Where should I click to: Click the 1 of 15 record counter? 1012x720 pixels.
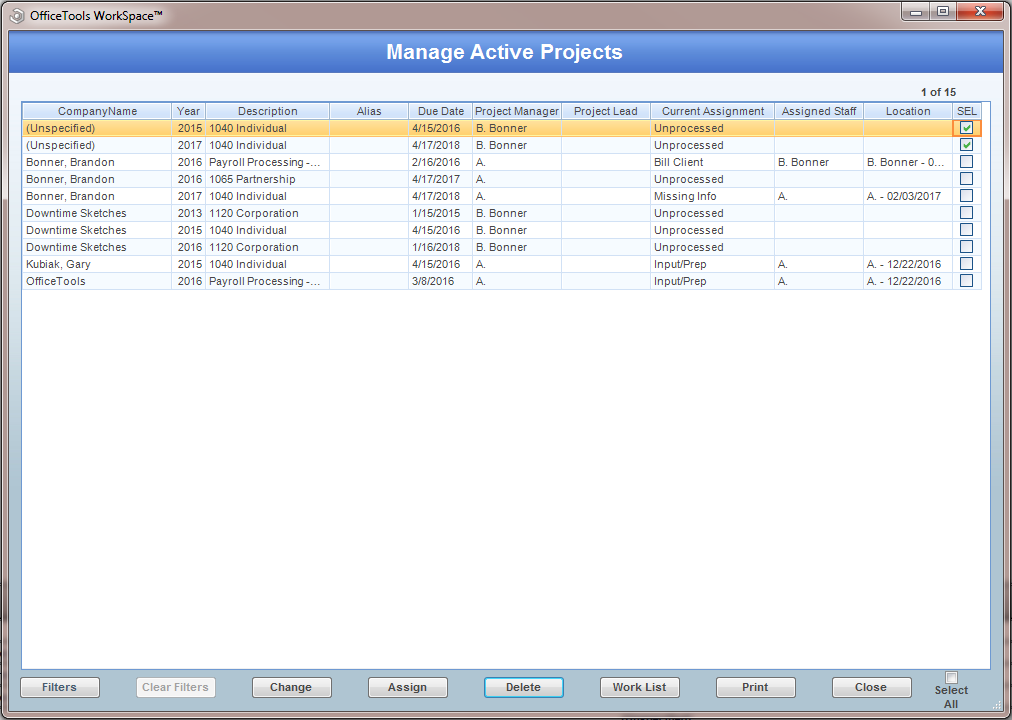(938, 92)
